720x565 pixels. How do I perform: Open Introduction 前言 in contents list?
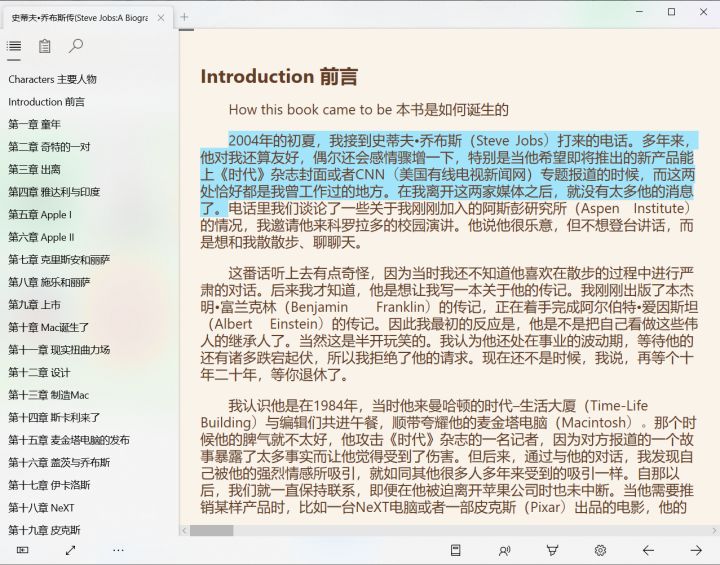pyautogui.click(x=46, y=102)
